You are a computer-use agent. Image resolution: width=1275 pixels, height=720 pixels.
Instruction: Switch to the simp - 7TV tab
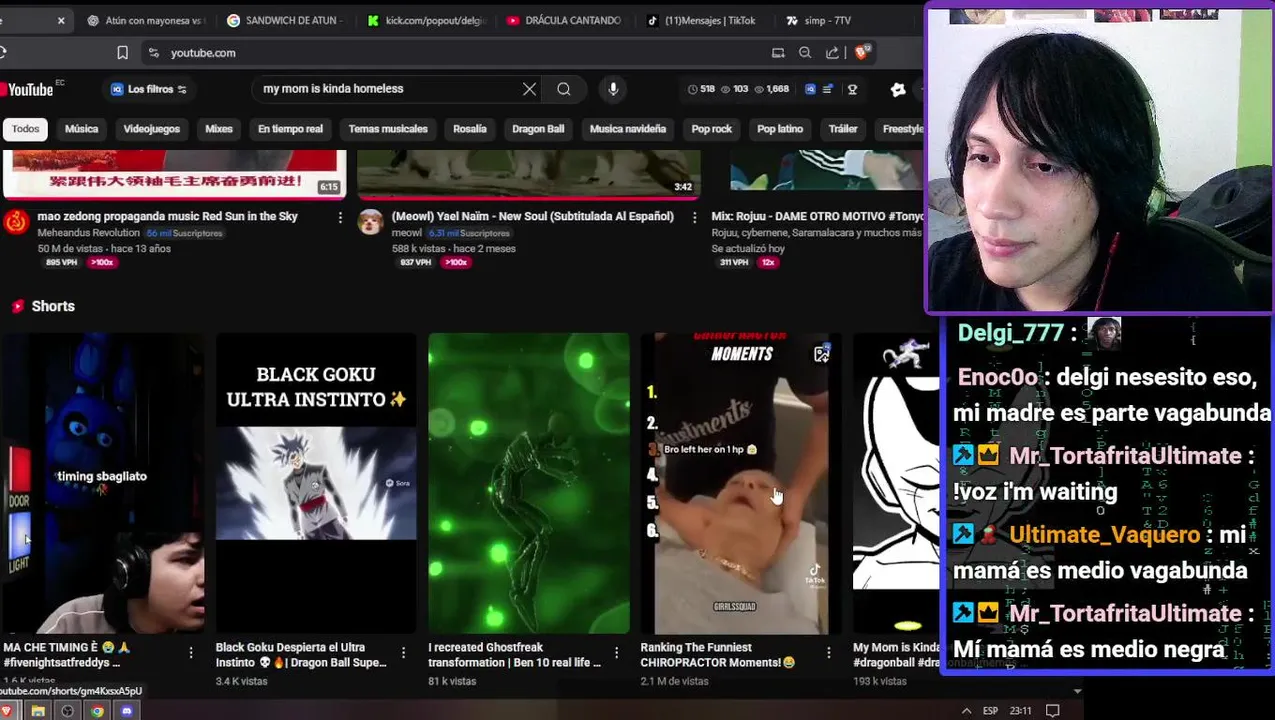point(820,20)
